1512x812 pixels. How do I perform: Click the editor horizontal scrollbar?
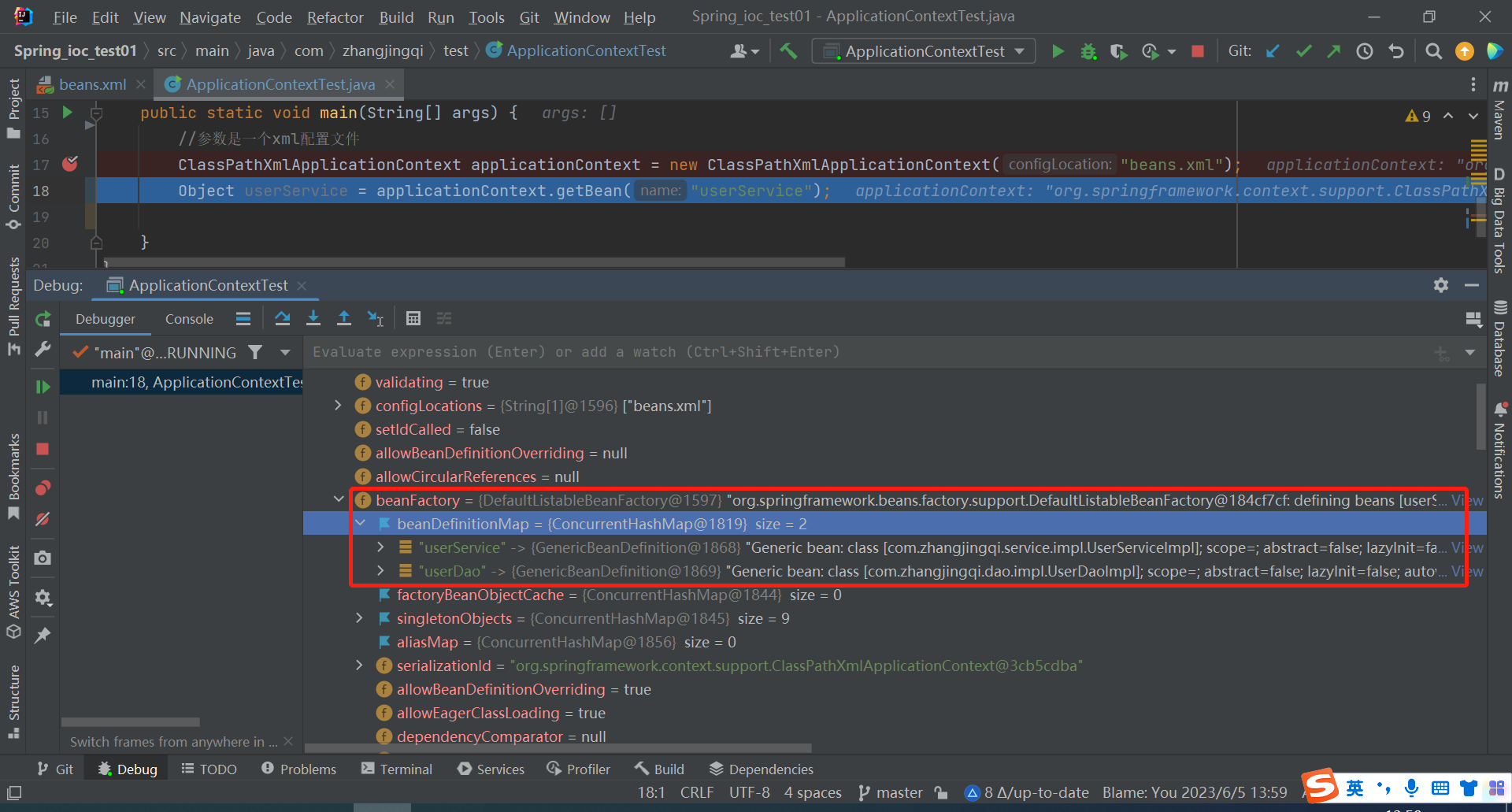click(x=475, y=262)
